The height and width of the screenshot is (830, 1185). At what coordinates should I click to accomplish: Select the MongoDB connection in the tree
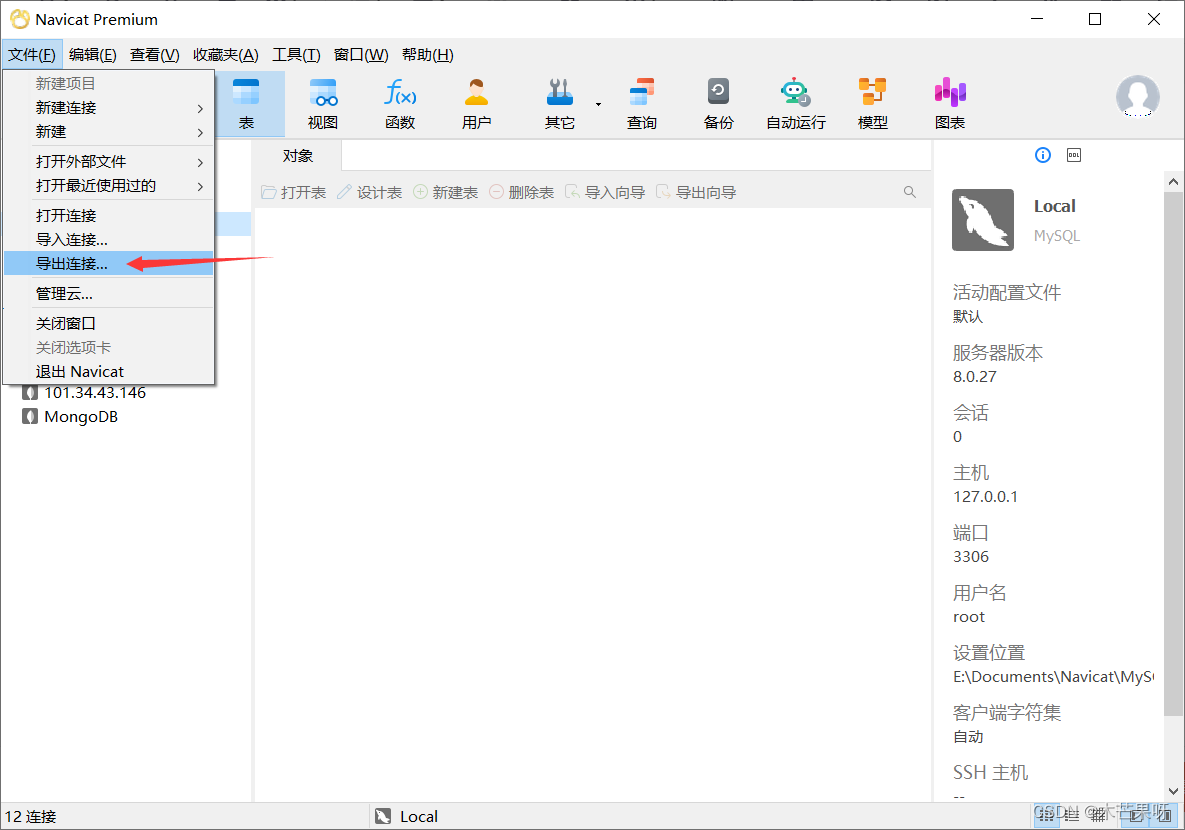(x=81, y=417)
